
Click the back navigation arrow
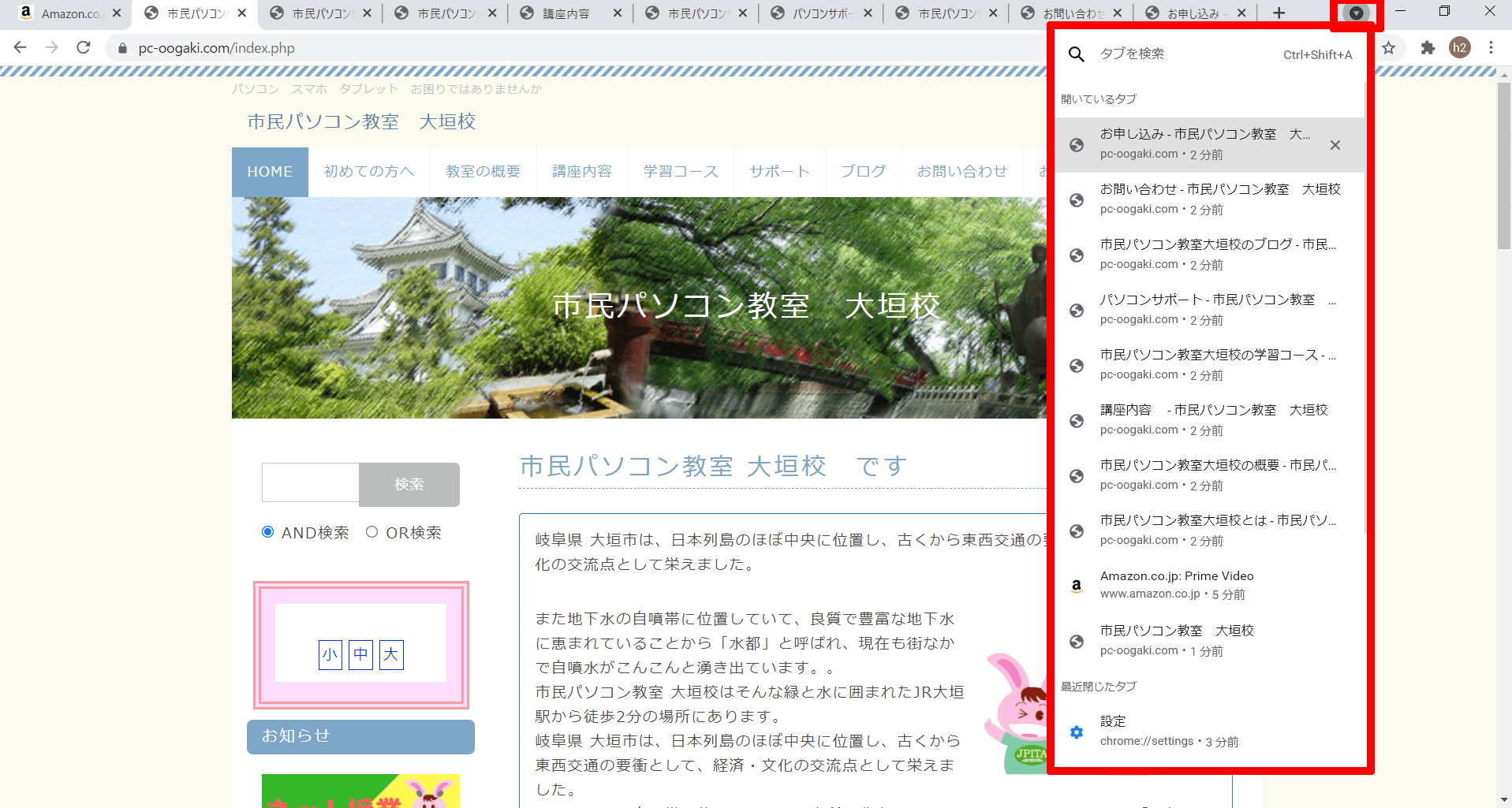[21, 48]
